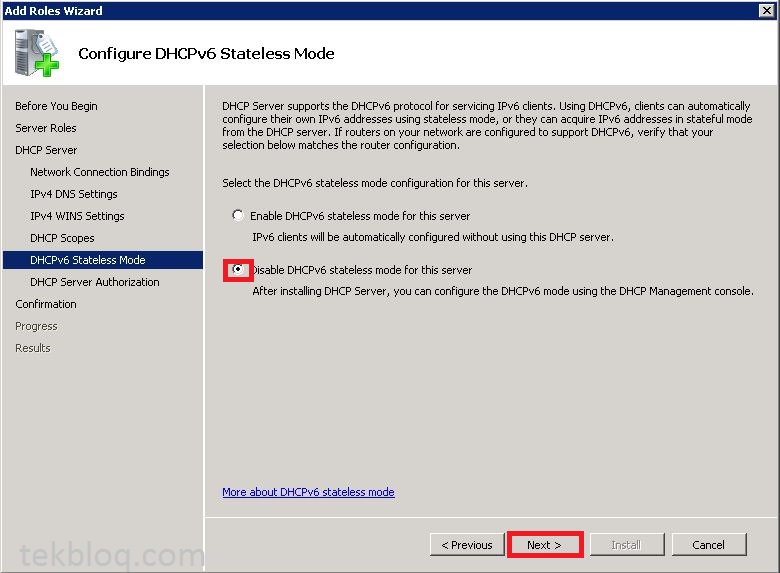The image size is (780, 573).
Task: Go to Confirmation step
Action: coord(46,304)
